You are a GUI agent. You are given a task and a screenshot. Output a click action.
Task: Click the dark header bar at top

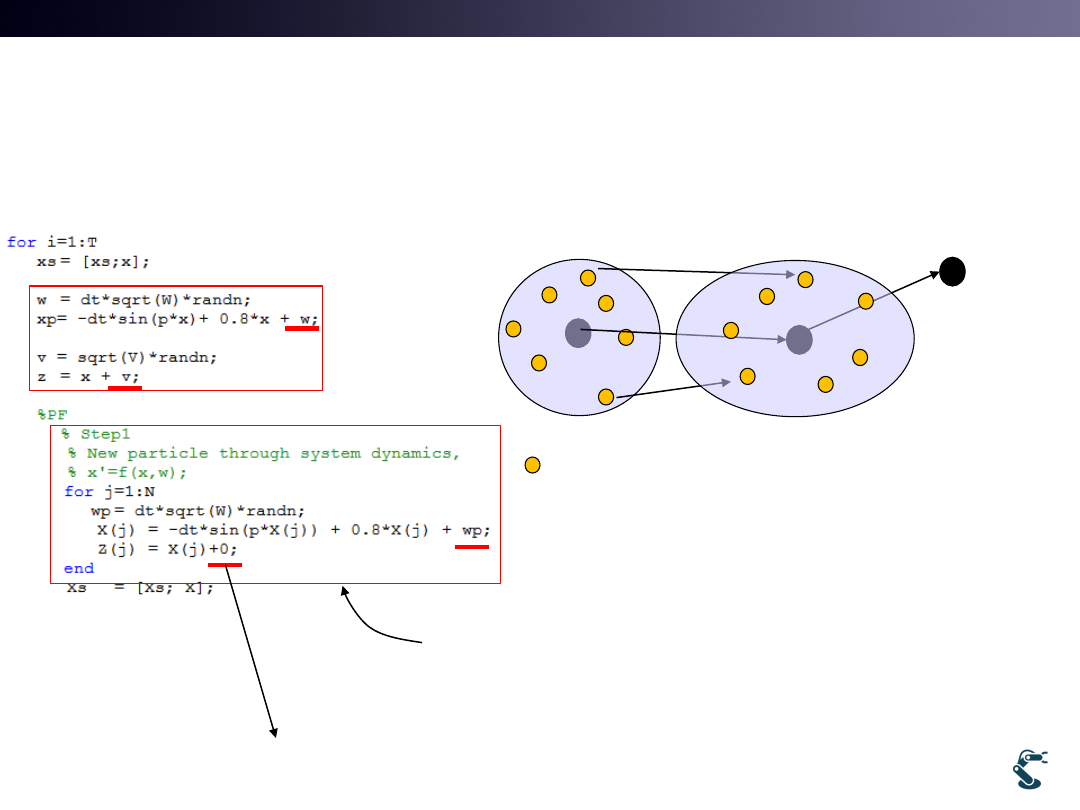pyautogui.click(x=540, y=18)
